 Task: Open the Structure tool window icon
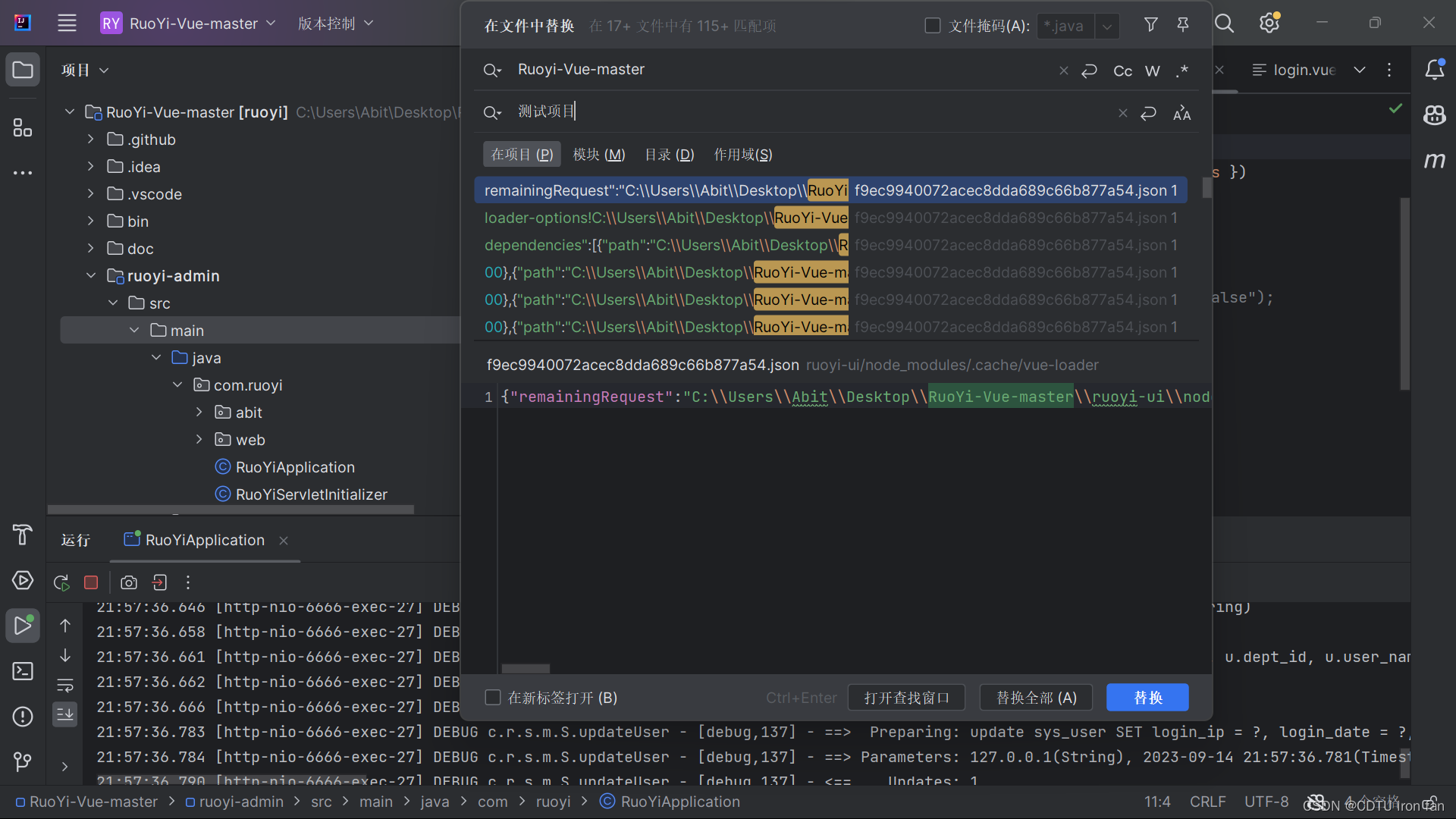tap(23, 127)
